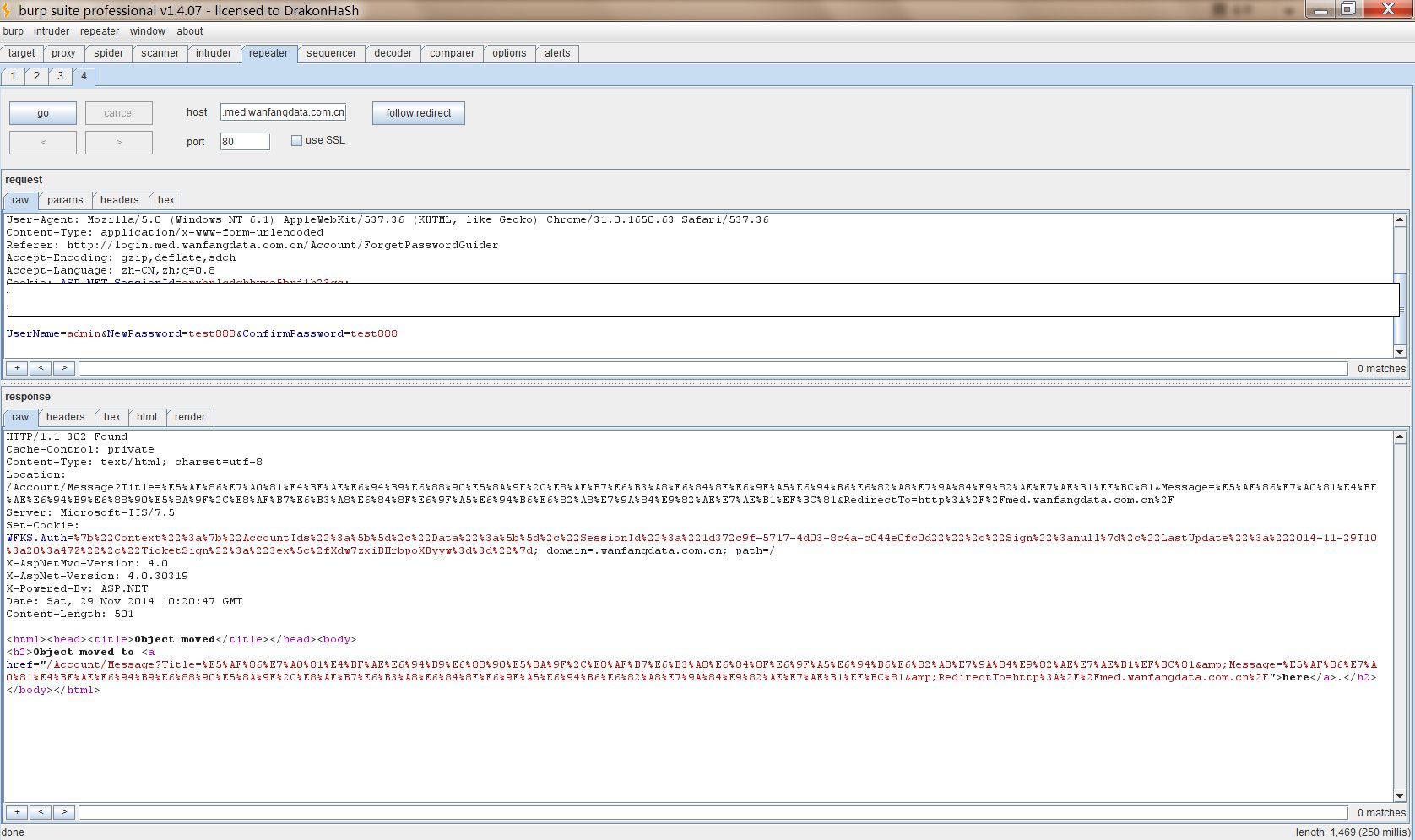Open the request hex tab
This screenshot has height=840, width=1415.
point(166,200)
